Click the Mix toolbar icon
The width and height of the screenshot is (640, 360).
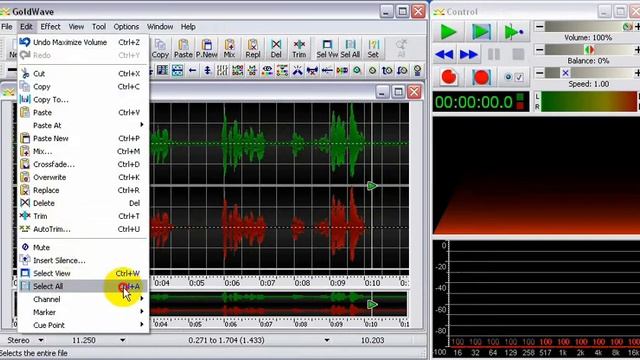(x=229, y=49)
